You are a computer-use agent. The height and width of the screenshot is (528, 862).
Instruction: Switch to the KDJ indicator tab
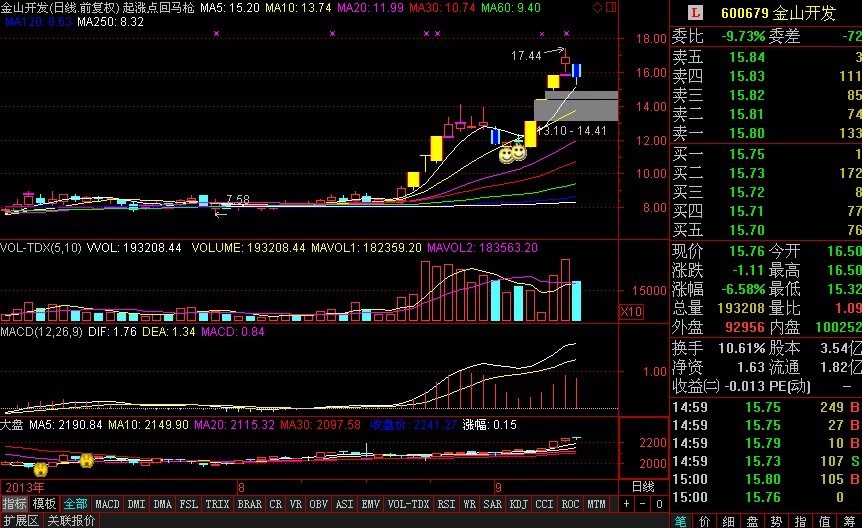[518, 504]
